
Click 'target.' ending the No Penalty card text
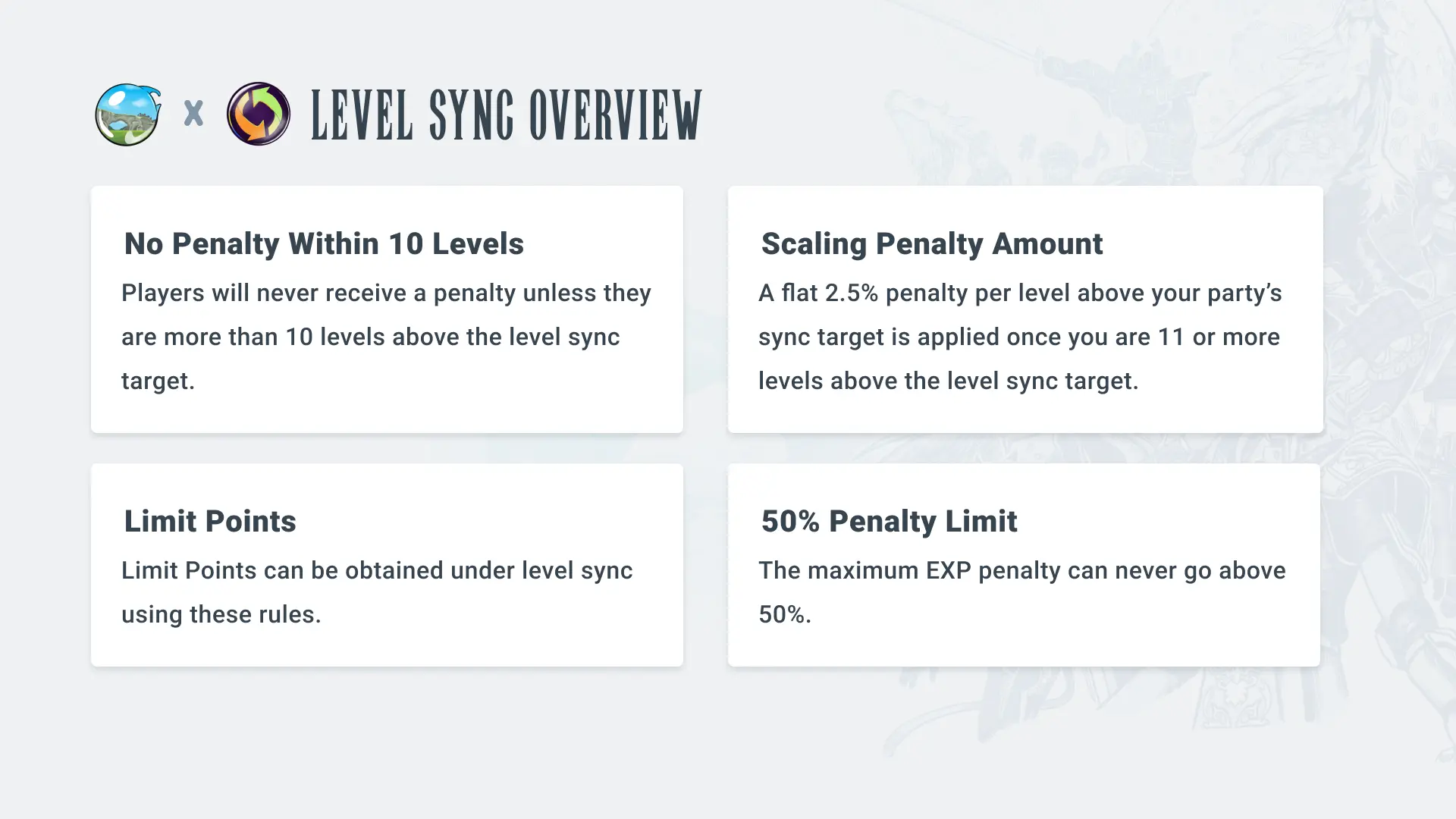[158, 381]
